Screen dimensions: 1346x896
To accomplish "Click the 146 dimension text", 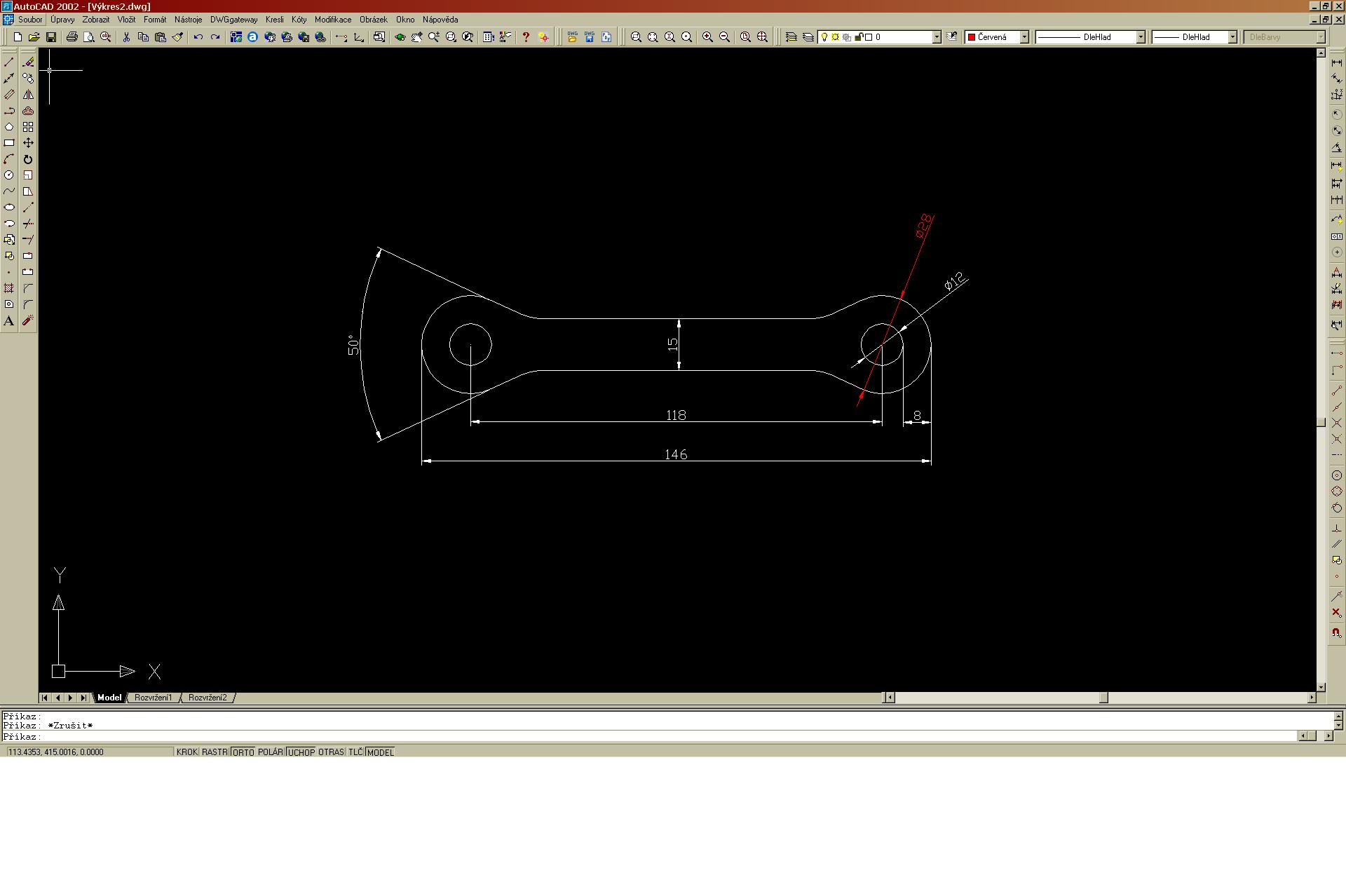I will click(676, 454).
